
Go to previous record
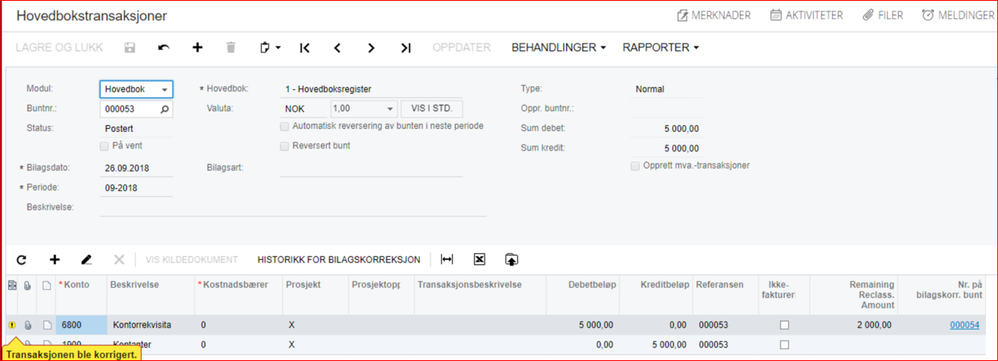coord(338,48)
